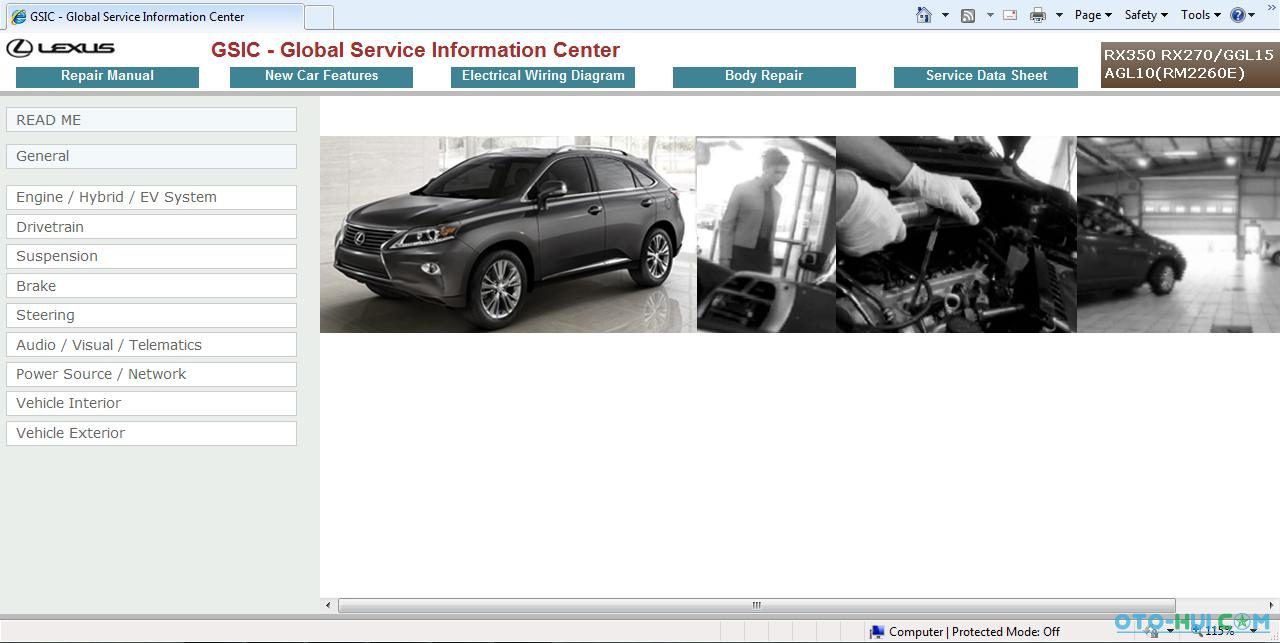This screenshot has height=643, width=1280.
Task: Open the Audio / Visual / Telematics category
Action: (151, 345)
